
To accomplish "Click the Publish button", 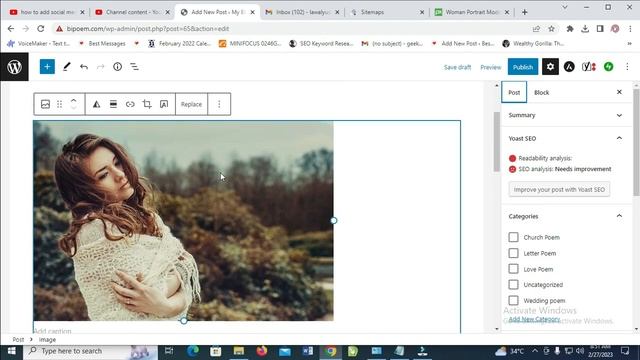I will point(523,67).
